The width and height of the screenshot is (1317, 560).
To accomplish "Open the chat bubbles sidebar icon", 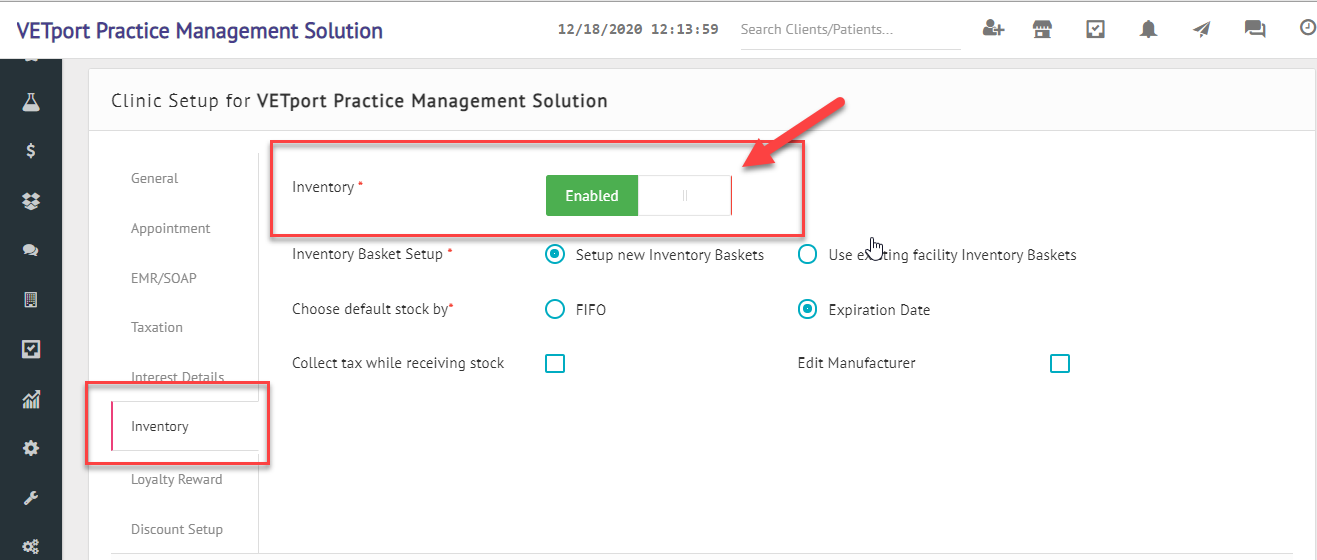I will pyautogui.click(x=31, y=250).
